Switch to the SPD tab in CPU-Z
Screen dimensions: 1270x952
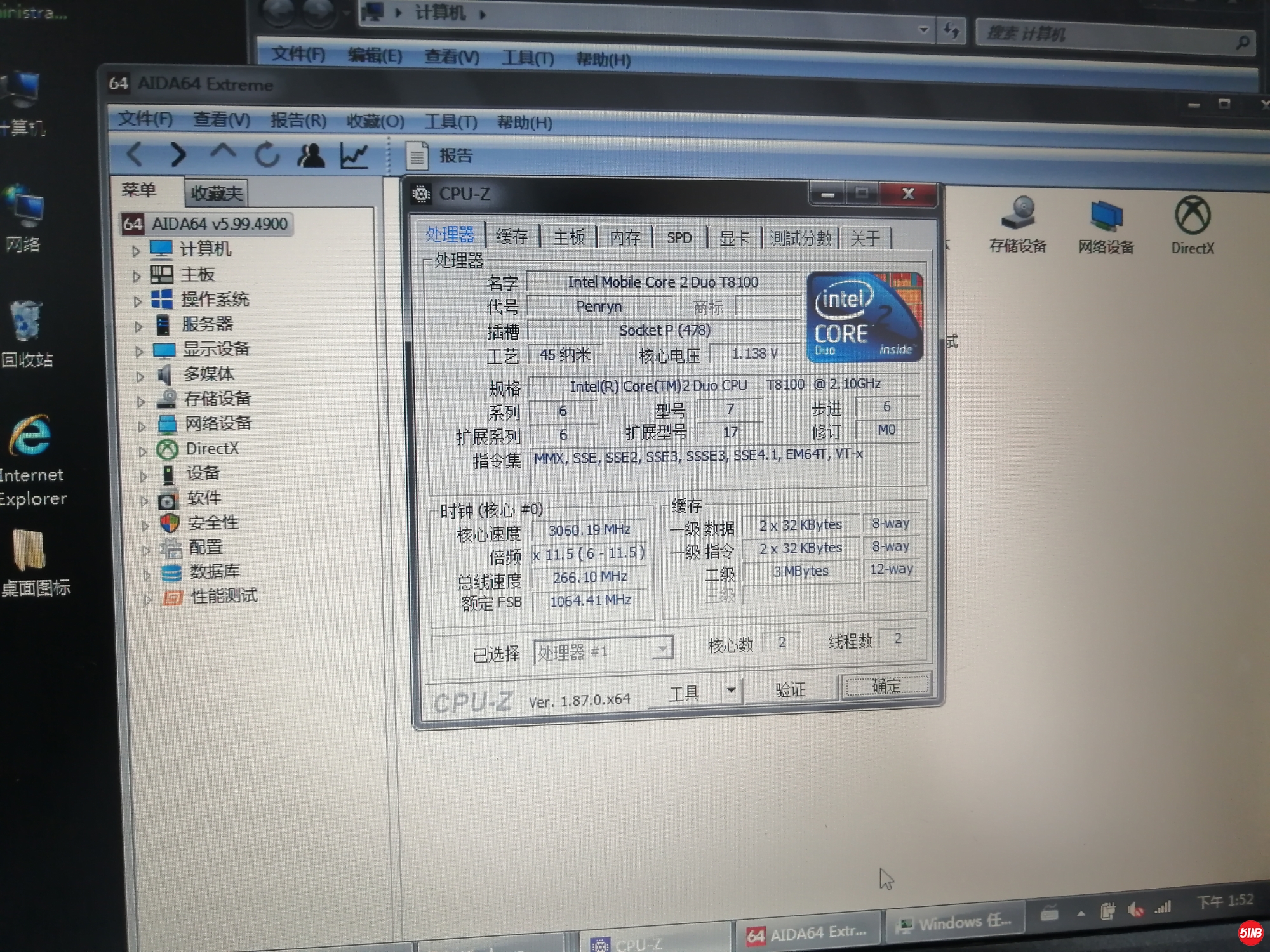coord(679,238)
